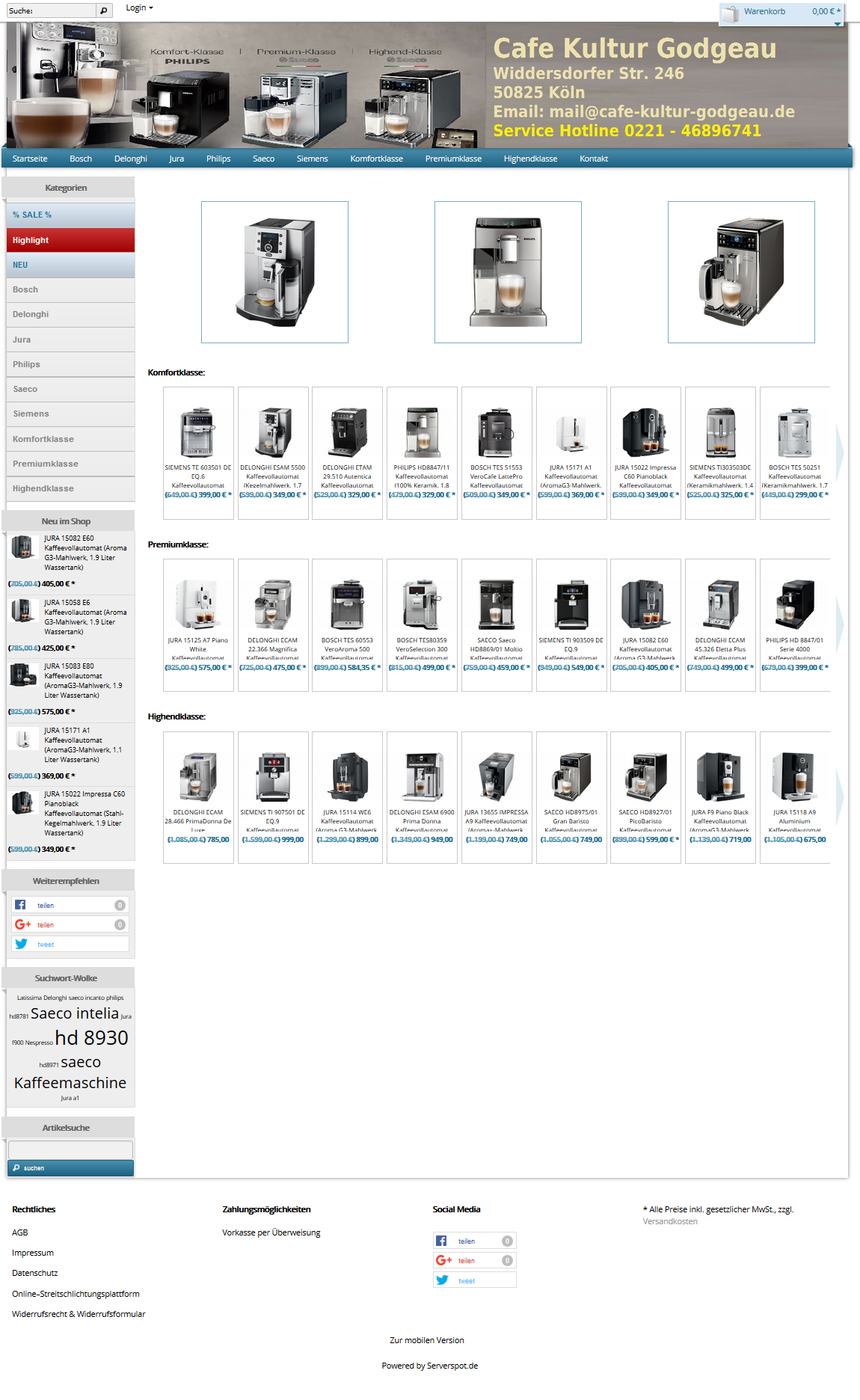Open the Warenkorb shopping cart icon

click(730, 13)
